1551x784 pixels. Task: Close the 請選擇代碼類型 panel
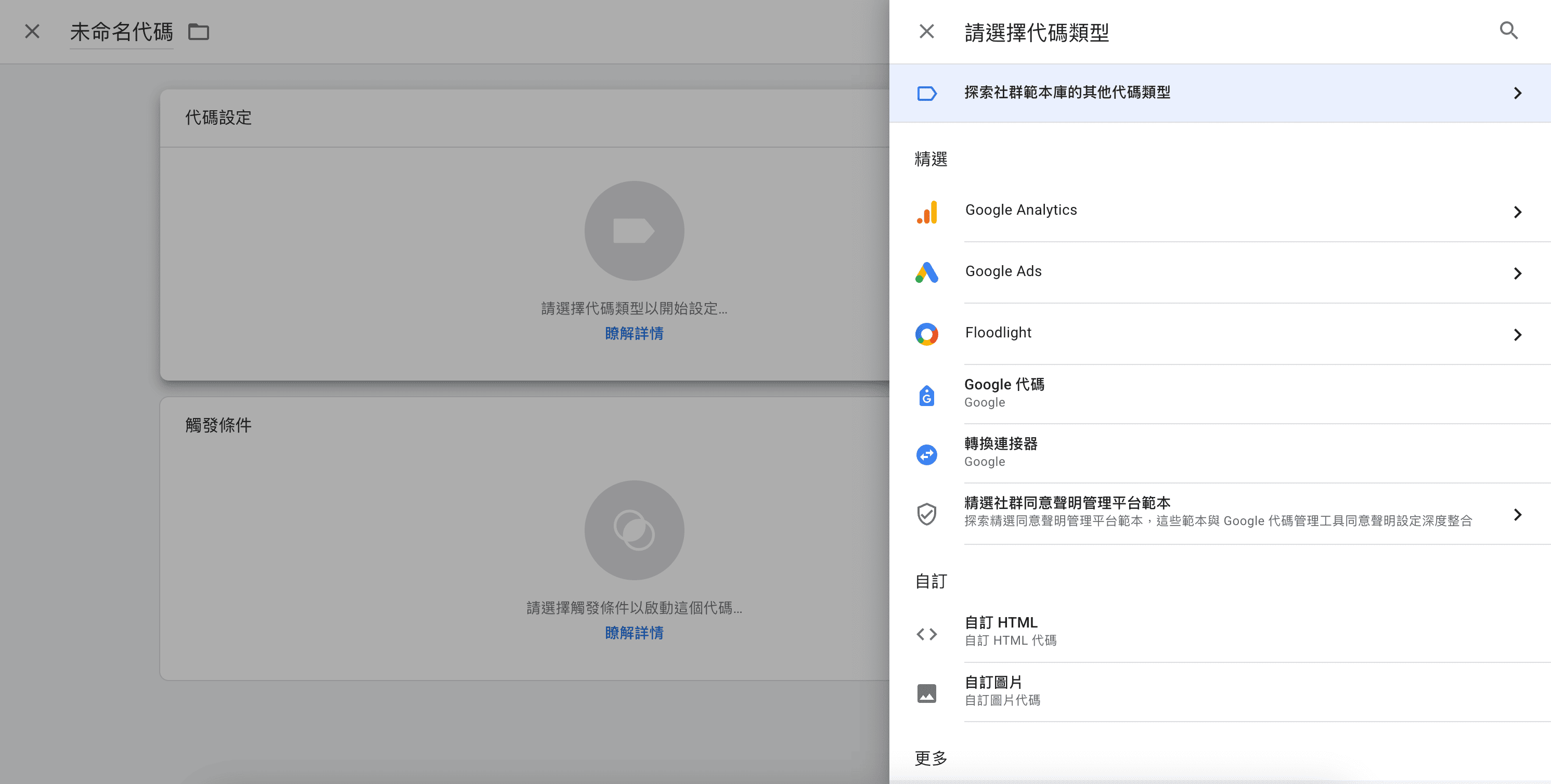[x=927, y=31]
